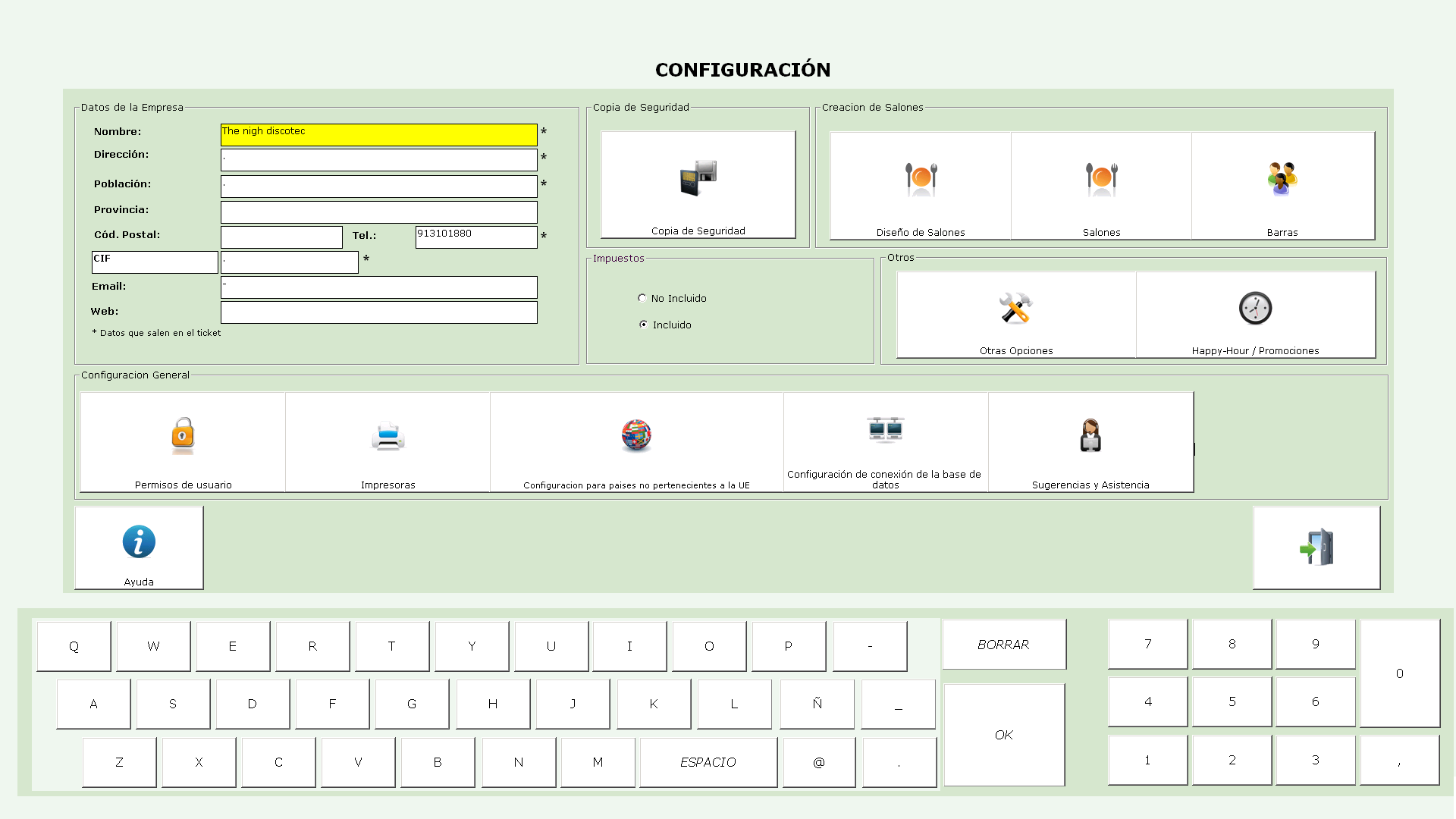Click the Salones plate icon
Image resolution: width=1456 pixels, height=819 pixels.
[1101, 179]
